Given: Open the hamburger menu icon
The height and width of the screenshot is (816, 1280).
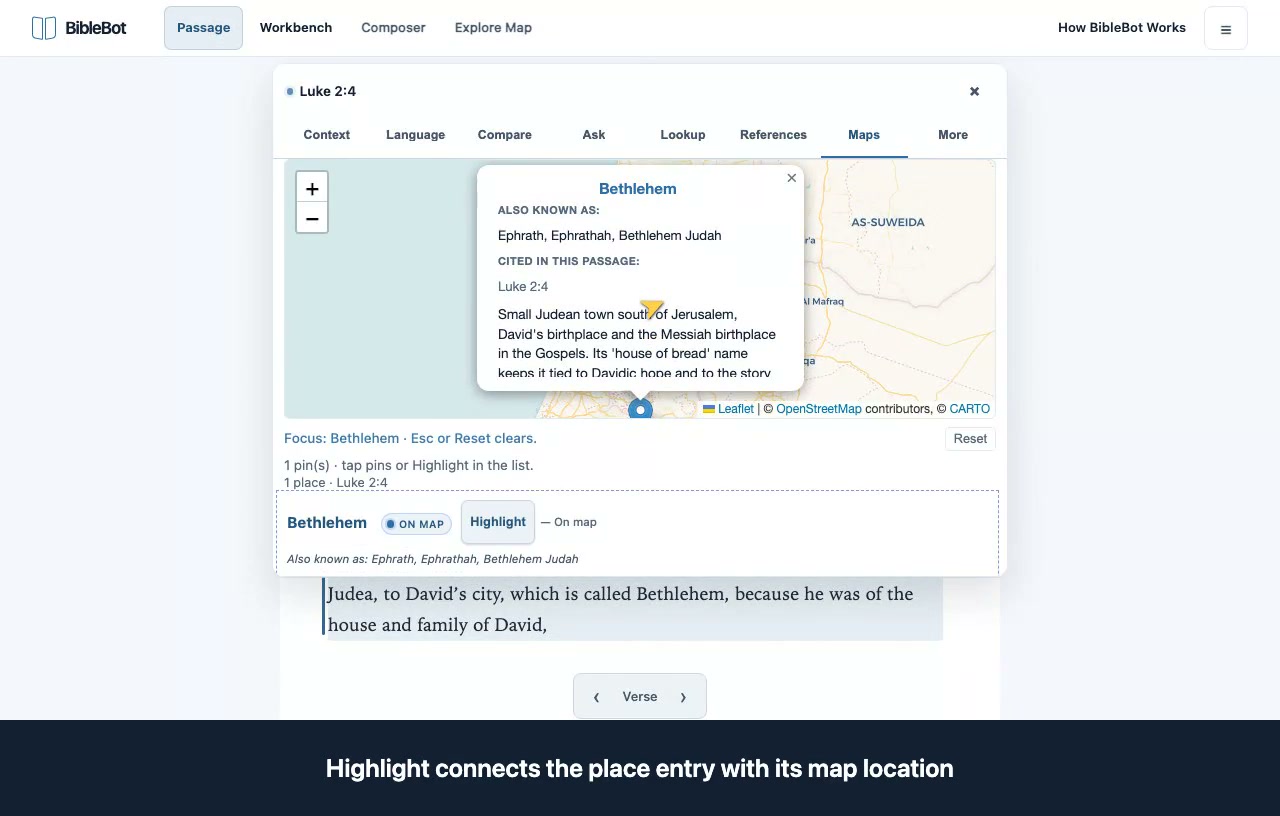Looking at the screenshot, I should 1226,29.
